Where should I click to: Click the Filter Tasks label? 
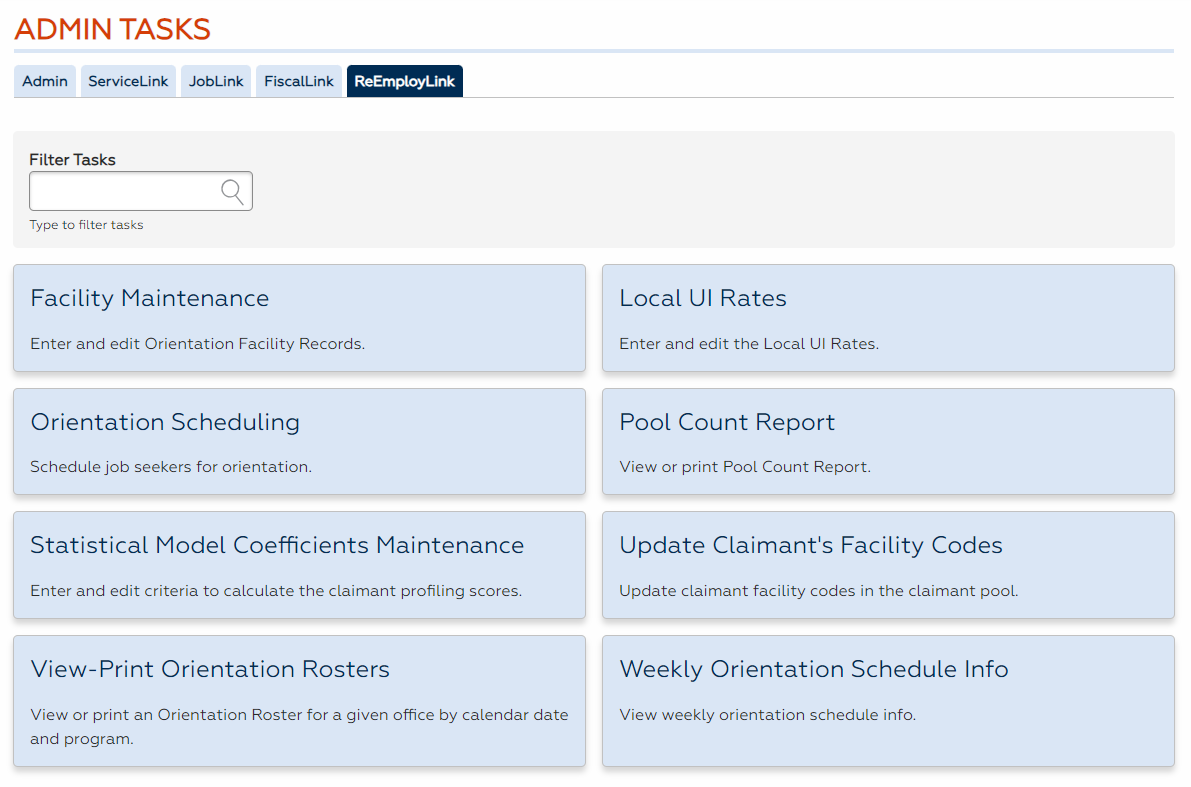click(72, 159)
